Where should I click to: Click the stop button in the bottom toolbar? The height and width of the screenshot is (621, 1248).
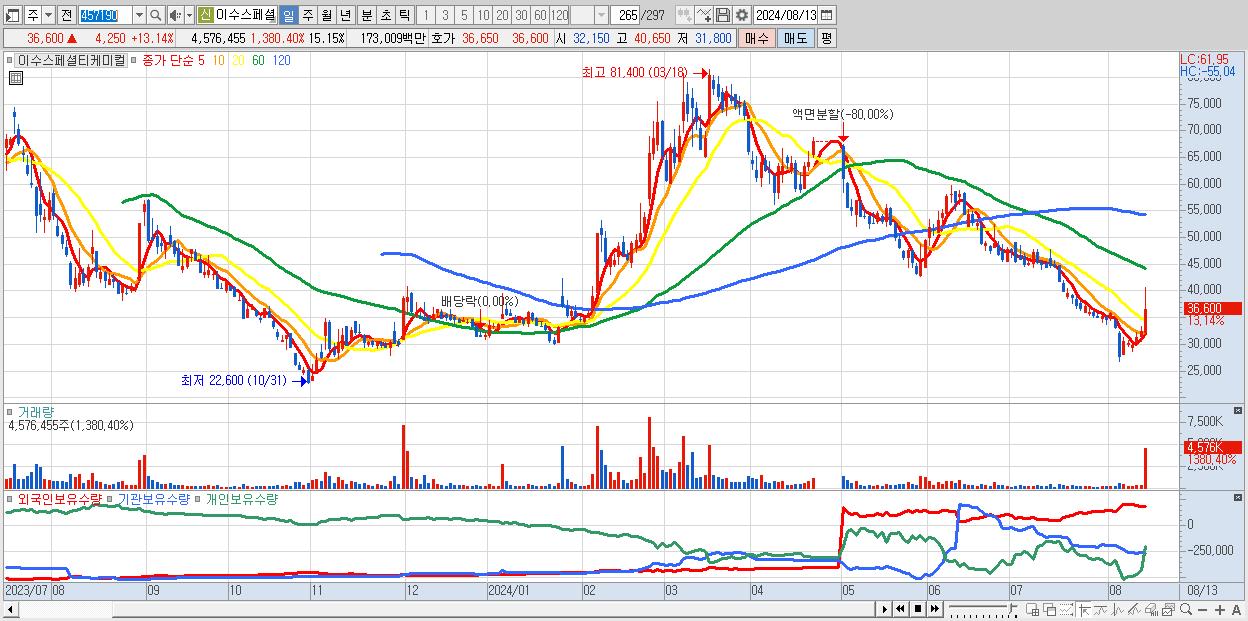[x=917, y=609]
